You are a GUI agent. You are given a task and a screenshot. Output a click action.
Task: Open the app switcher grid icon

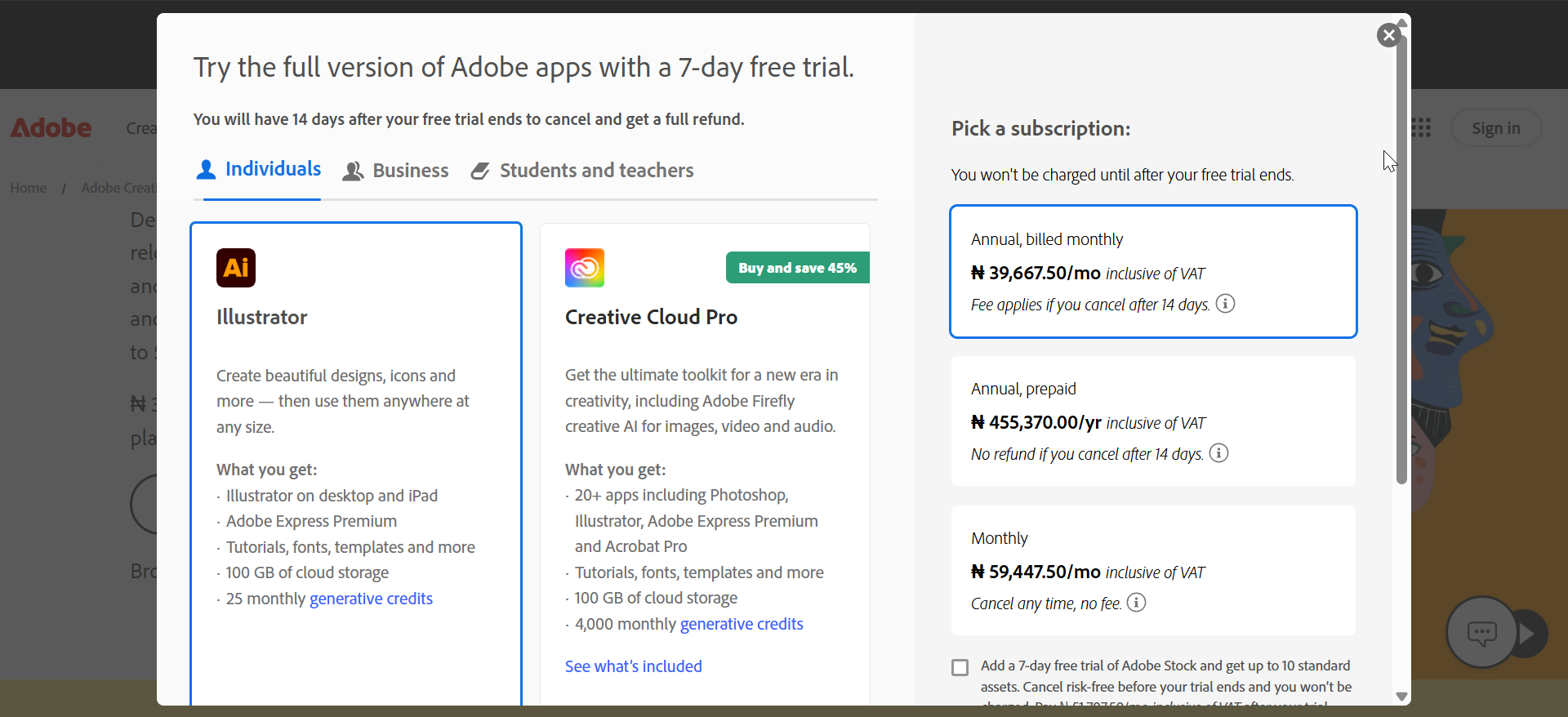[x=1421, y=128]
